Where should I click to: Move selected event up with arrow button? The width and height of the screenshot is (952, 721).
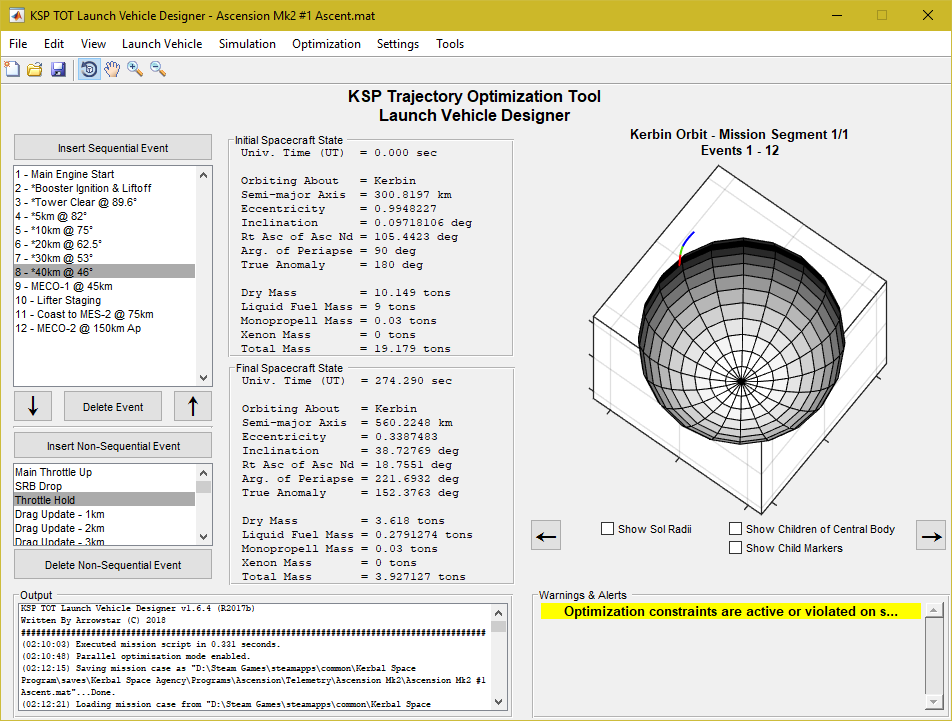pos(193,406)
